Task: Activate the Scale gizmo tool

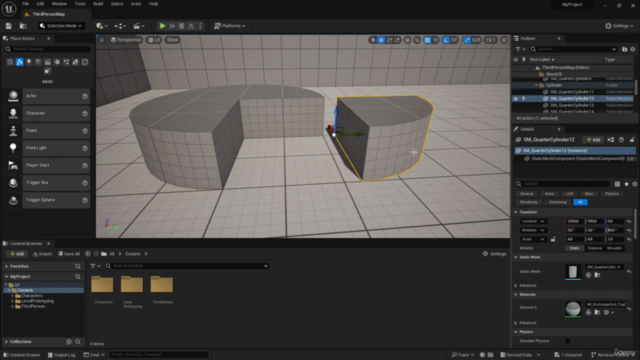Action: coord(397,40)
